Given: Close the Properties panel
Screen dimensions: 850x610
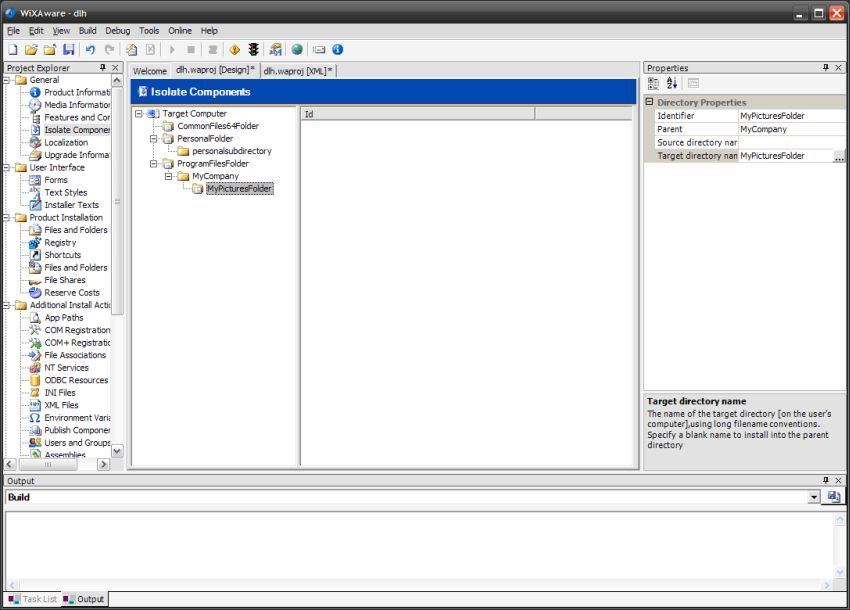Looking at the screenshot, I should tap(838, 68).
